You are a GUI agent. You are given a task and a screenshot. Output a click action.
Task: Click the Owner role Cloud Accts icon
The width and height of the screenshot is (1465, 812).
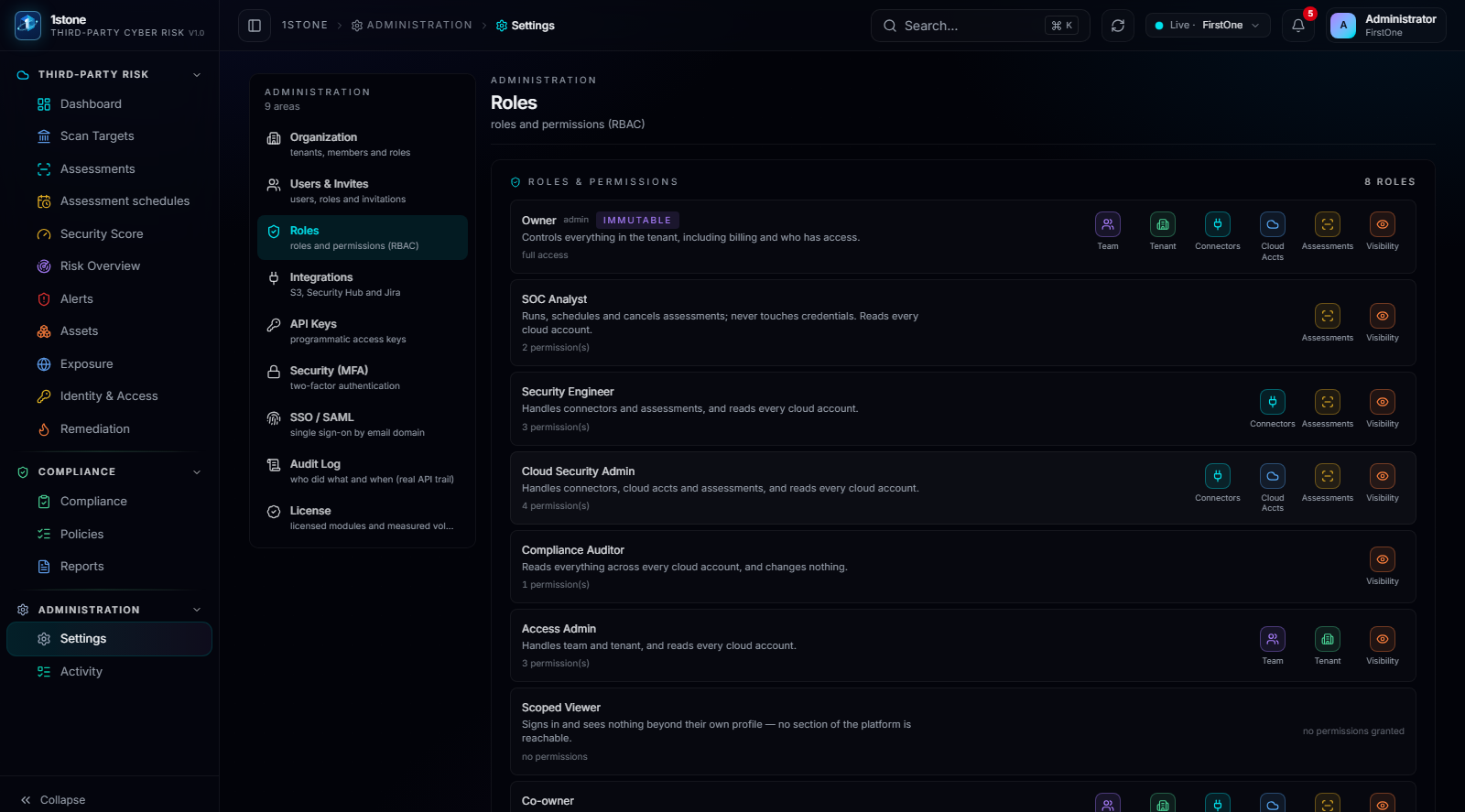coord(1273,224)
